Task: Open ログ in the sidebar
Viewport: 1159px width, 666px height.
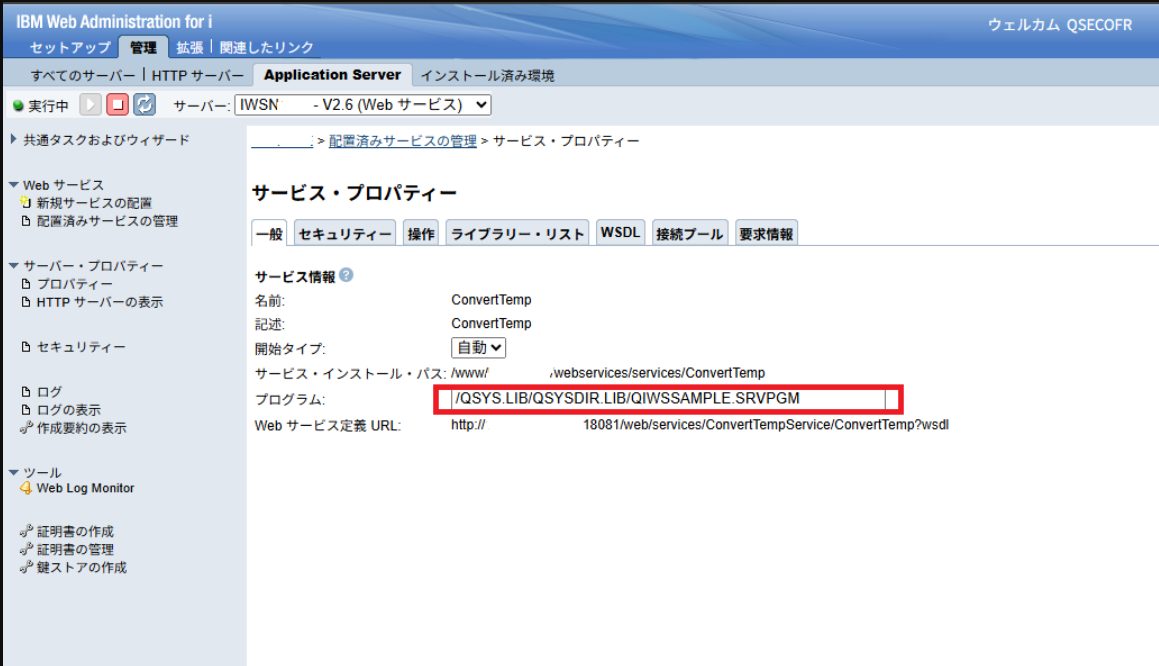Action: 50,391
